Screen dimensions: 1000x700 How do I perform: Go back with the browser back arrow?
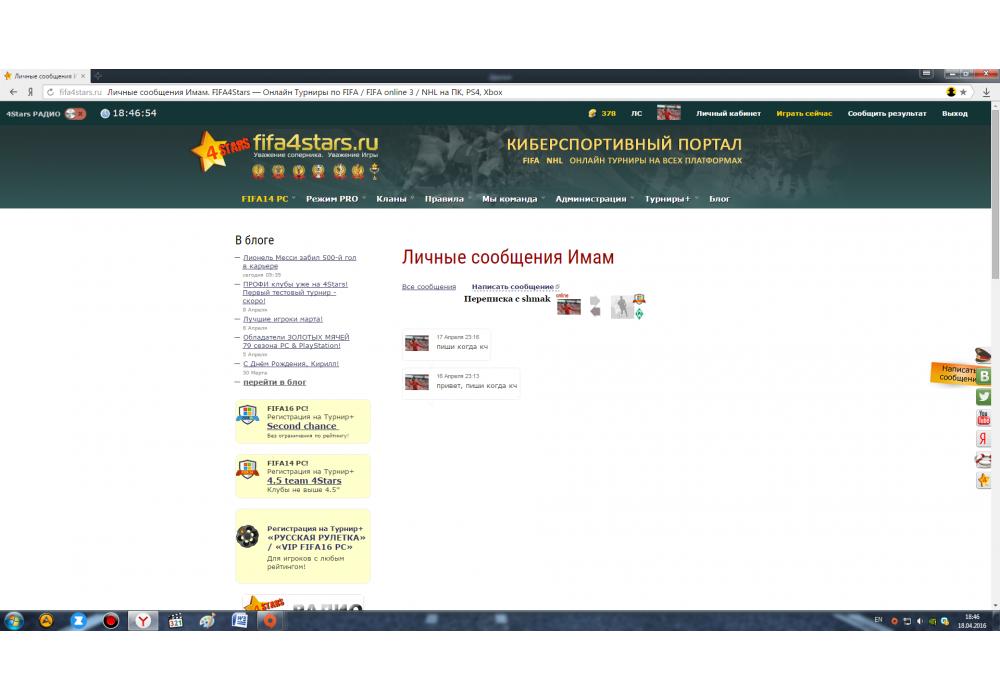[13, 92]
